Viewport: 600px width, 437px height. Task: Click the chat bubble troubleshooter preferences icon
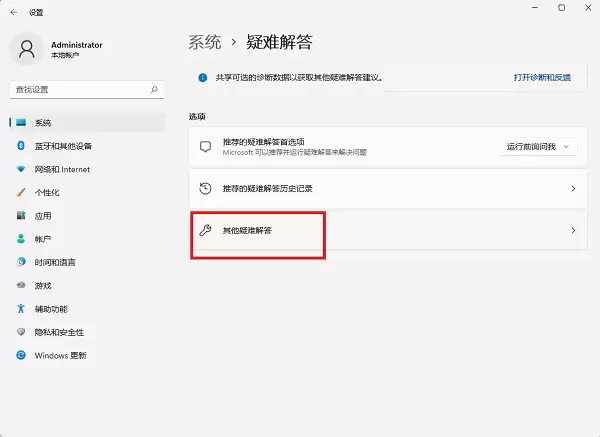pos(205,147)
